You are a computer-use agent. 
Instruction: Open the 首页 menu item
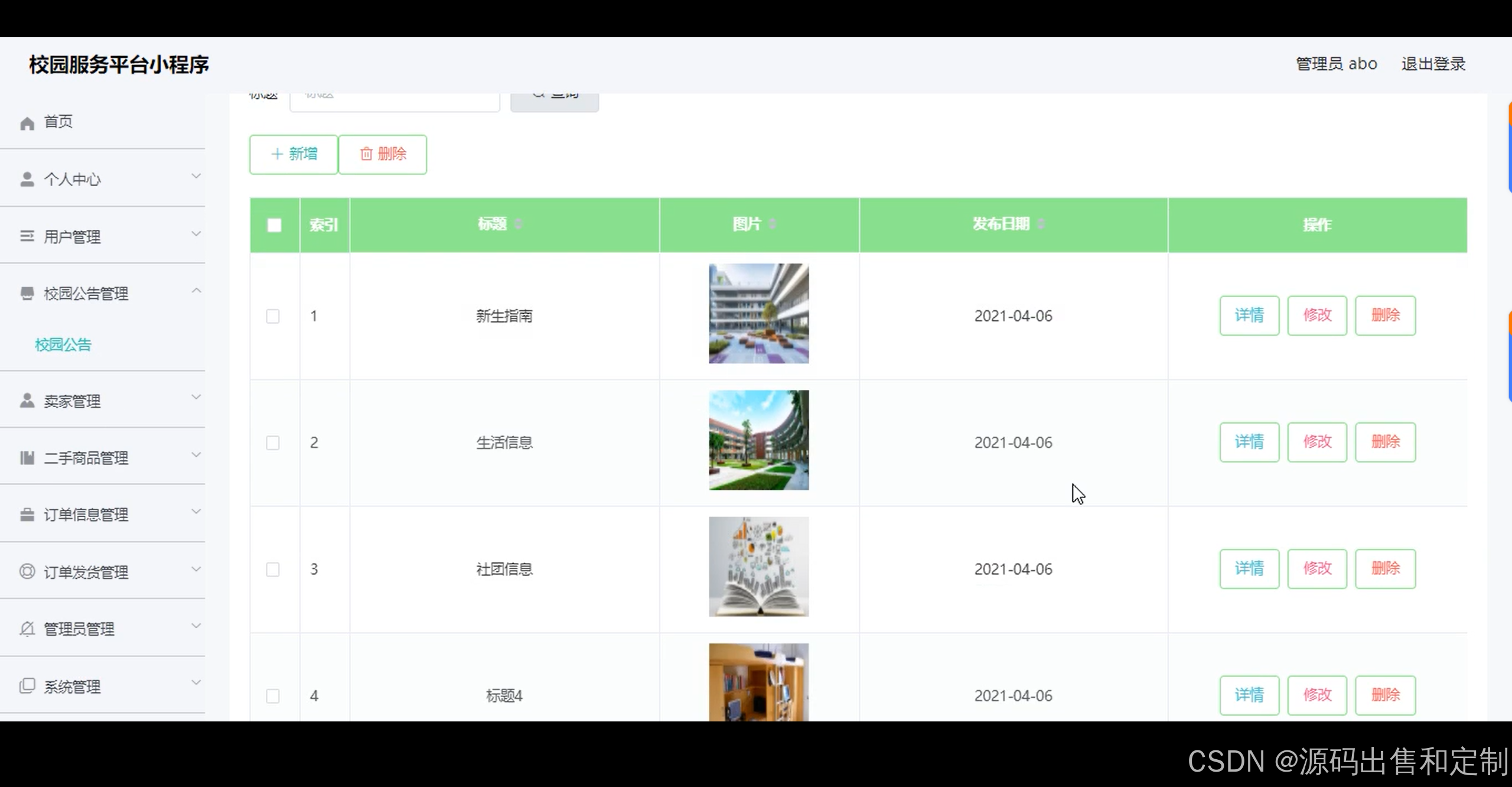103,122
